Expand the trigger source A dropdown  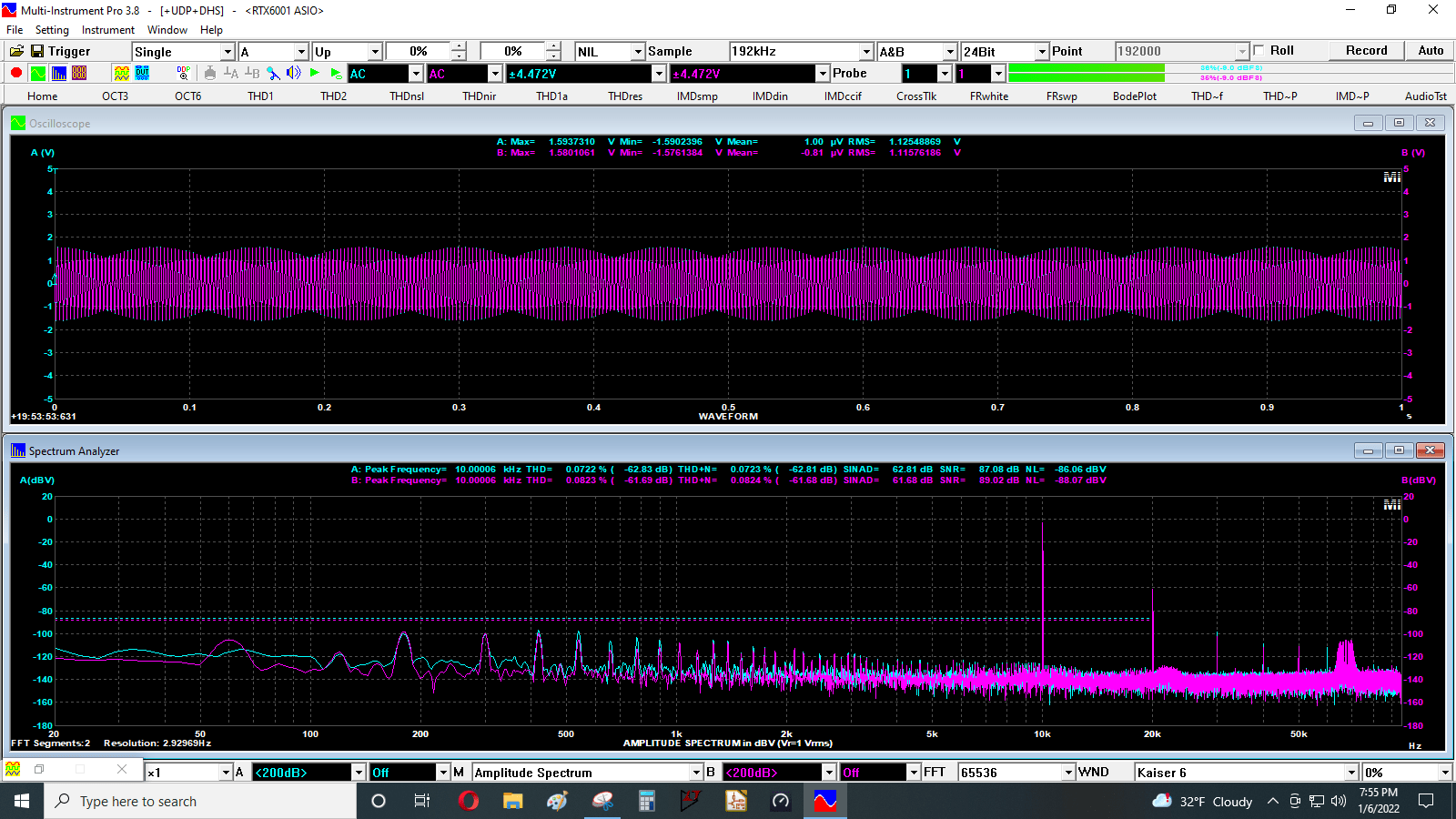point(301,52)
